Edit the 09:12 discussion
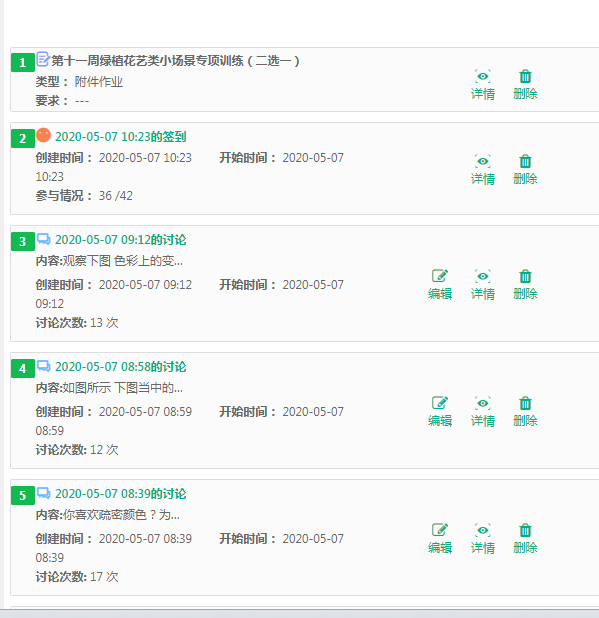Viewport: 599px width, 618px height. pos(440,285)
